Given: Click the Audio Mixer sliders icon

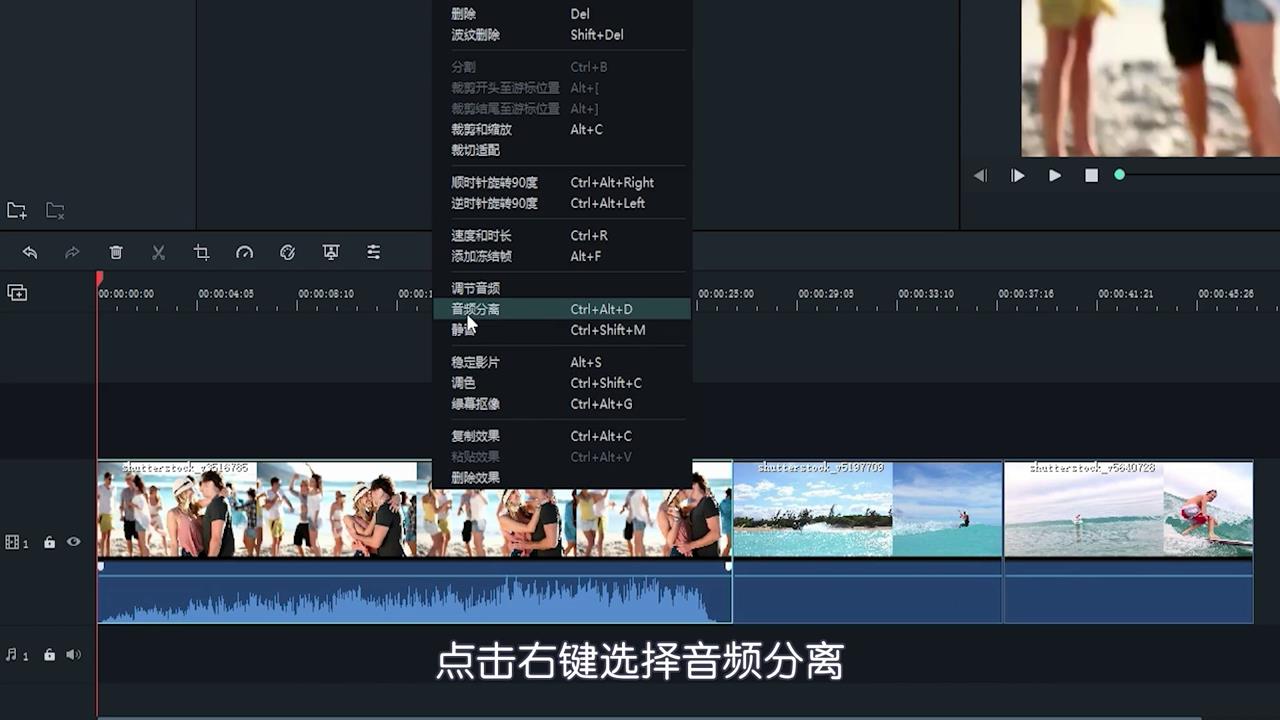Looking at the screenshot, I should 373,252.
